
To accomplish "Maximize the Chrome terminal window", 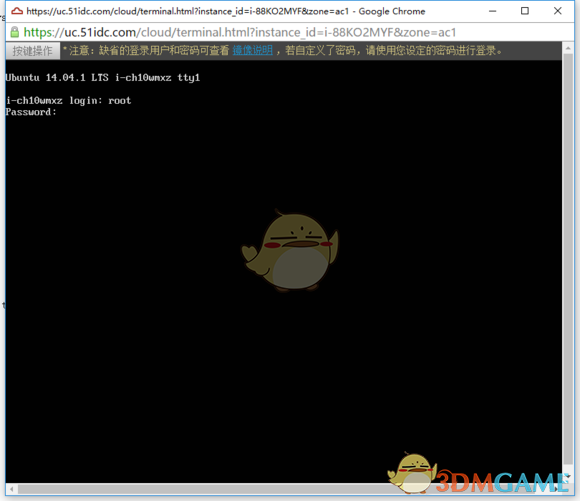I will (525, 11).
